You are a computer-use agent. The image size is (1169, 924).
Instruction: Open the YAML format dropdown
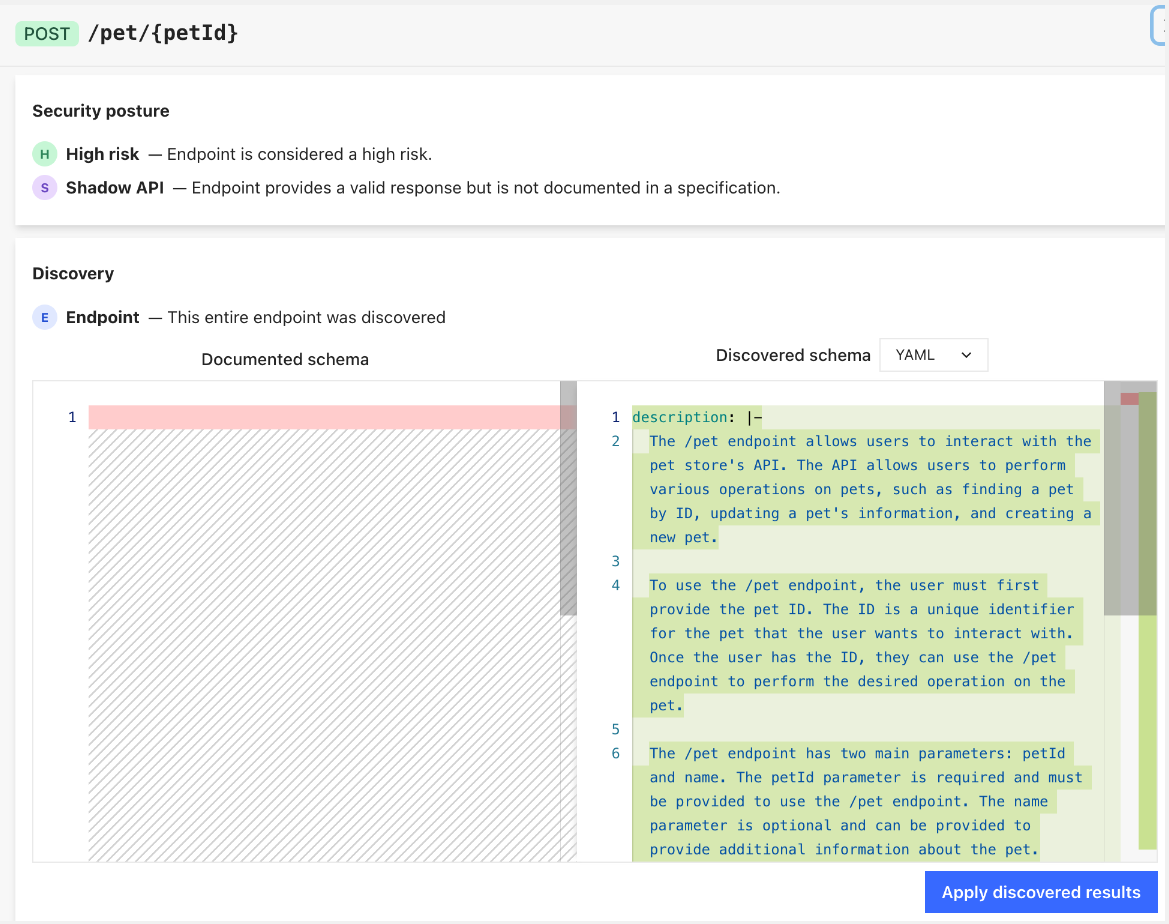[x=933, y=355]
